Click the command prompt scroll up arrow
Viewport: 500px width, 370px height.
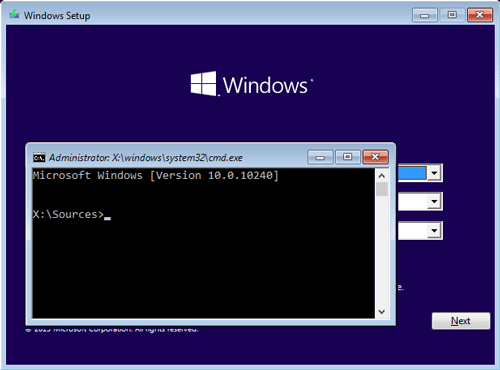[382, 176]
